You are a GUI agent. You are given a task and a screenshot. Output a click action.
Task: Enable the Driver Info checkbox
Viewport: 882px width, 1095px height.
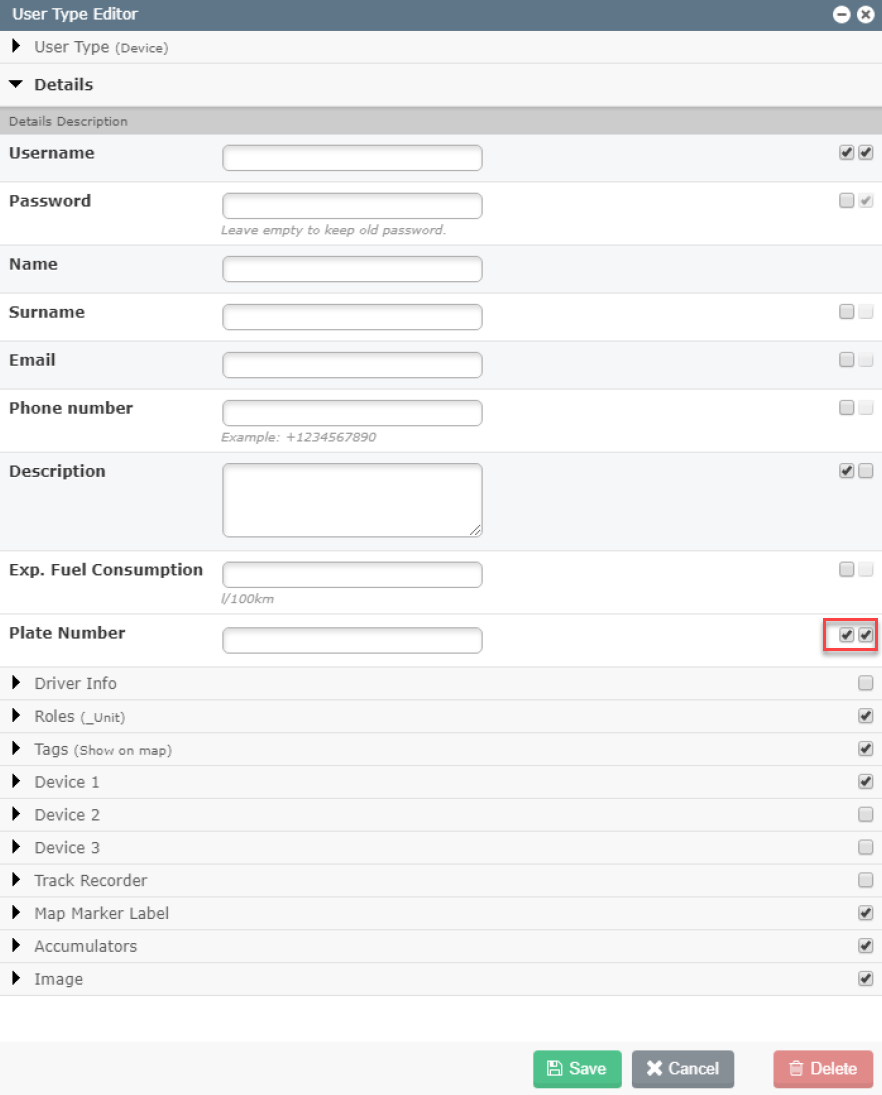point(865,682)
